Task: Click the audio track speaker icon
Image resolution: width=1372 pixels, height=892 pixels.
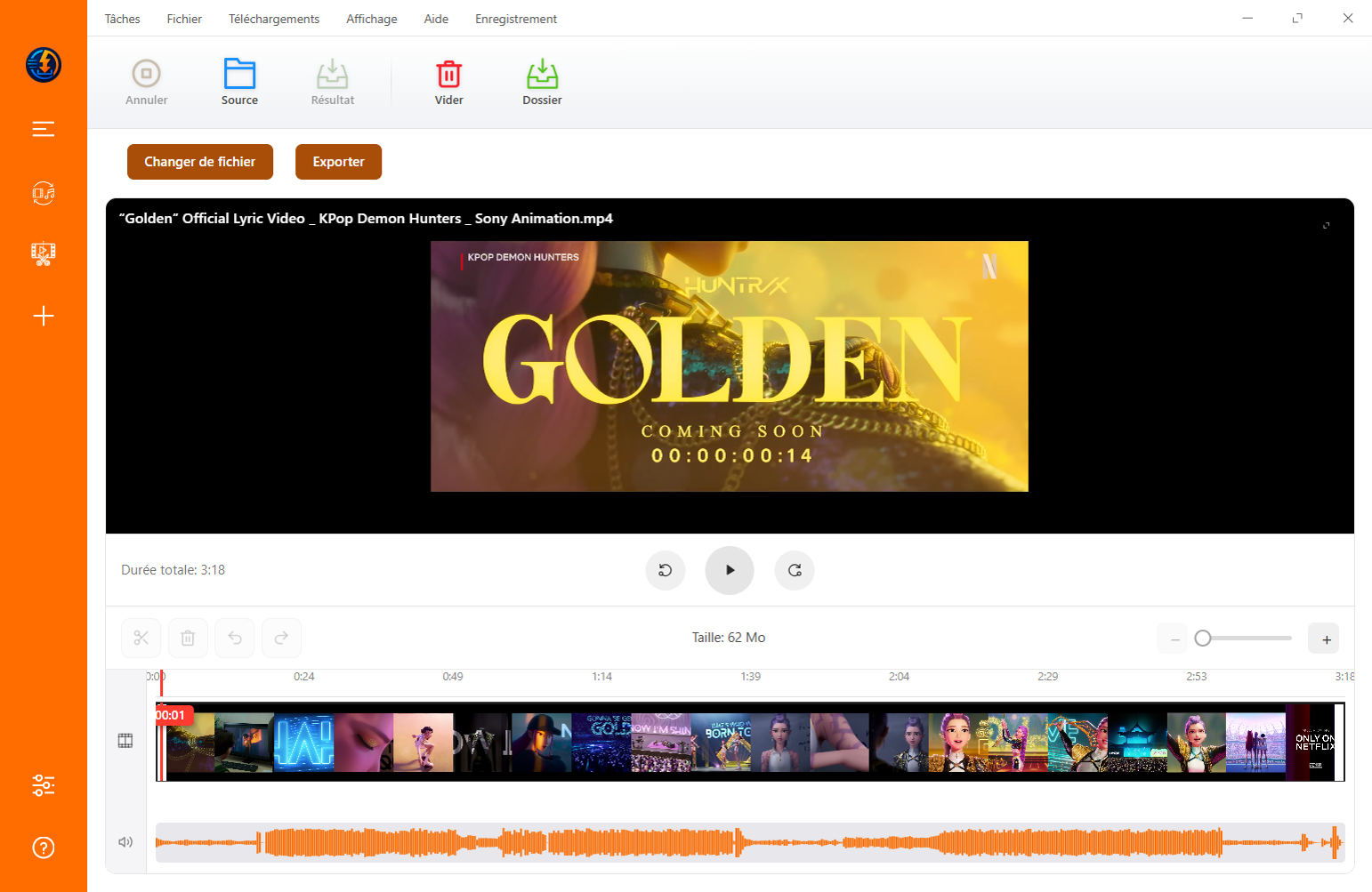Action: pyautogui.click(x=125, y=842)
